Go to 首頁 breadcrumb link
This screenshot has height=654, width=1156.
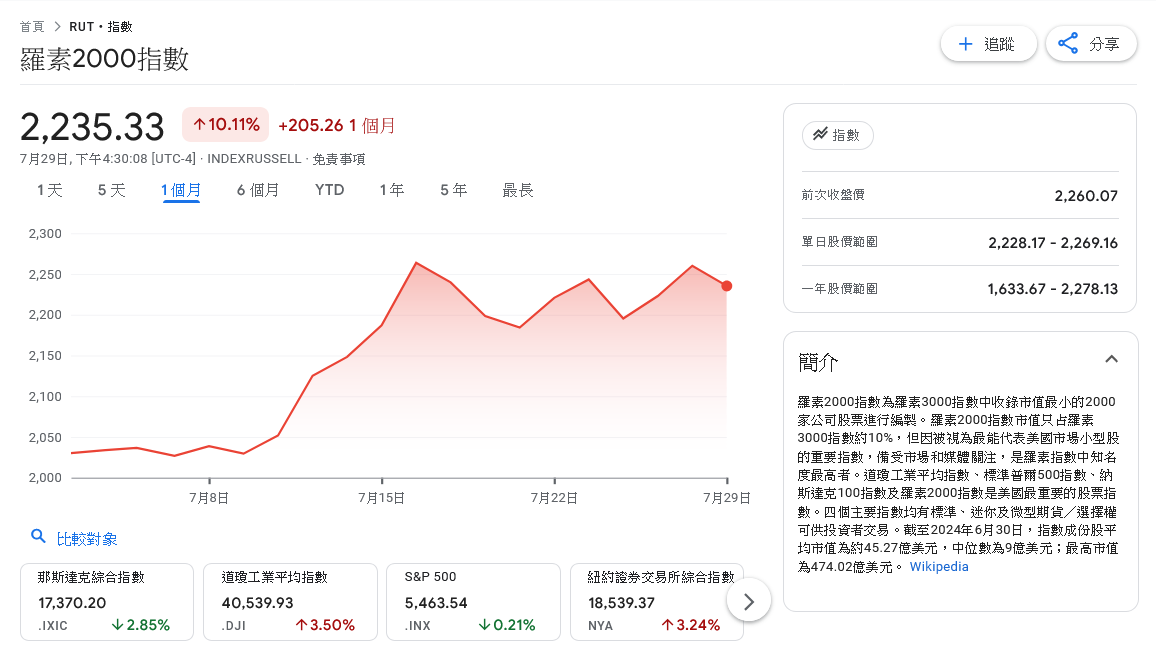(x=32, y=27)
